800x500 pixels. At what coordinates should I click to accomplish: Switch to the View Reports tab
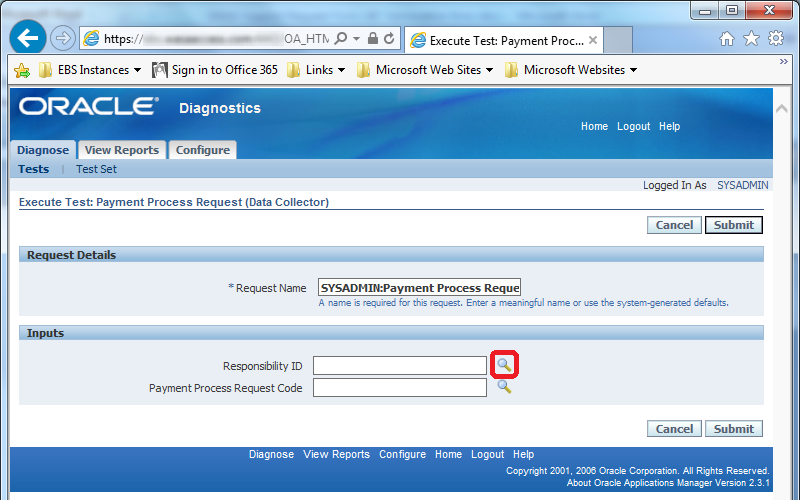tap(122, 150)
